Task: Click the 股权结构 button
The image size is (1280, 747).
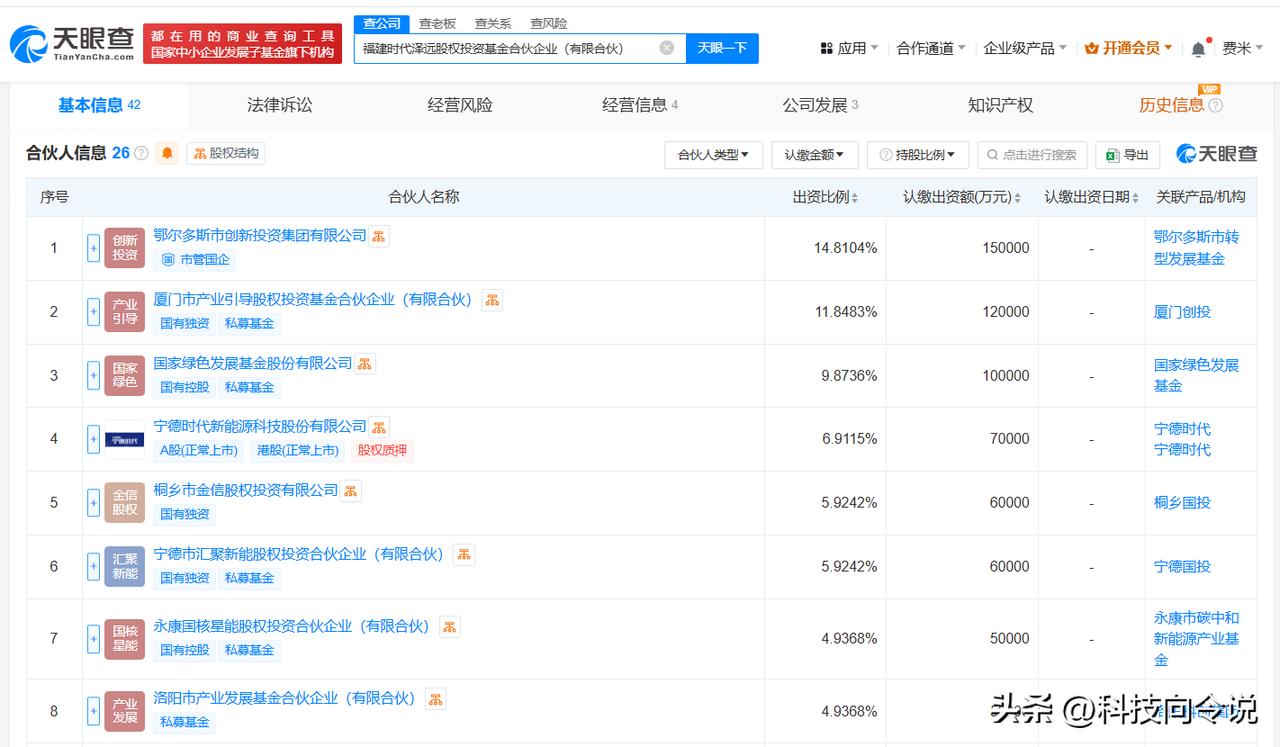Action: 226,153
